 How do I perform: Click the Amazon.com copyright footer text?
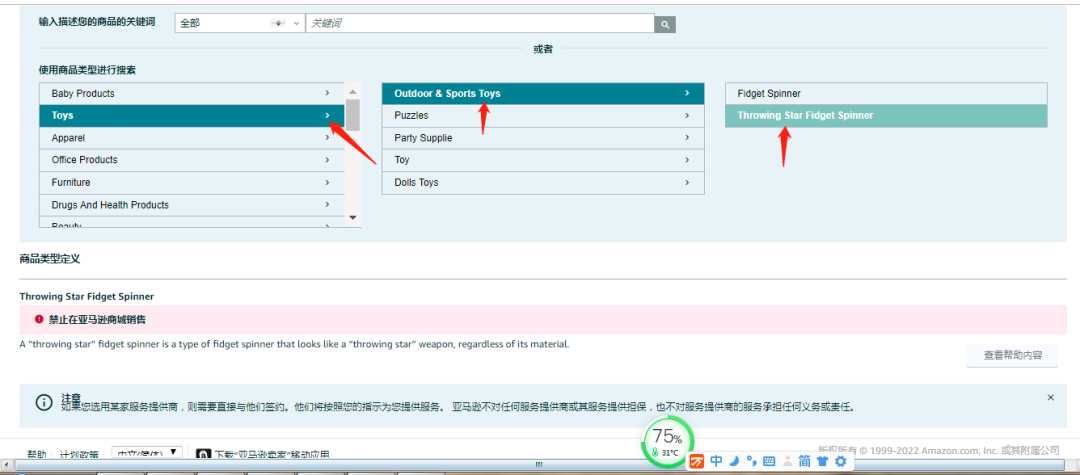tap(939, 450)
